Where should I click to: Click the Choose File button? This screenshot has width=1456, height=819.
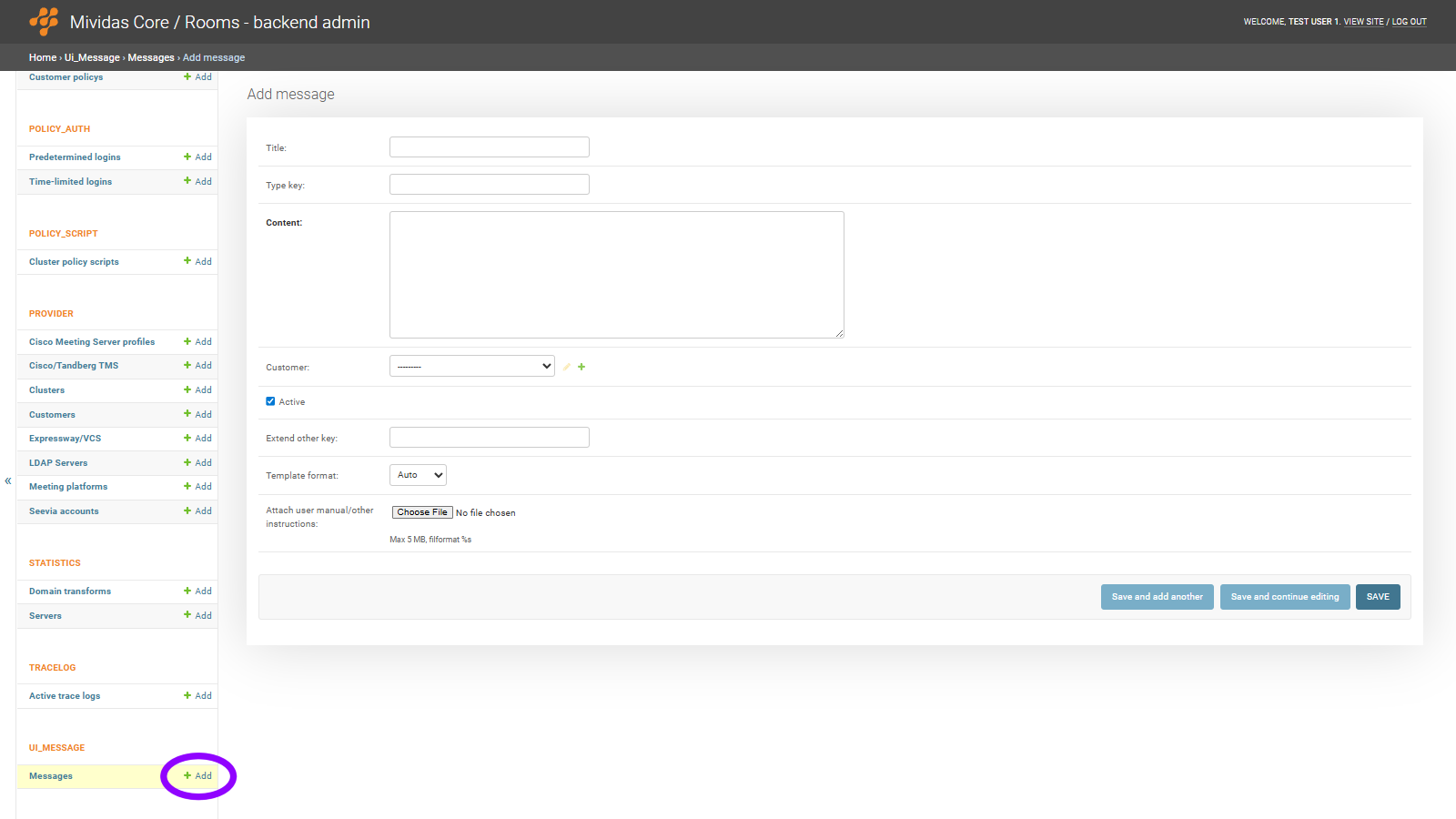coord(422,512)
